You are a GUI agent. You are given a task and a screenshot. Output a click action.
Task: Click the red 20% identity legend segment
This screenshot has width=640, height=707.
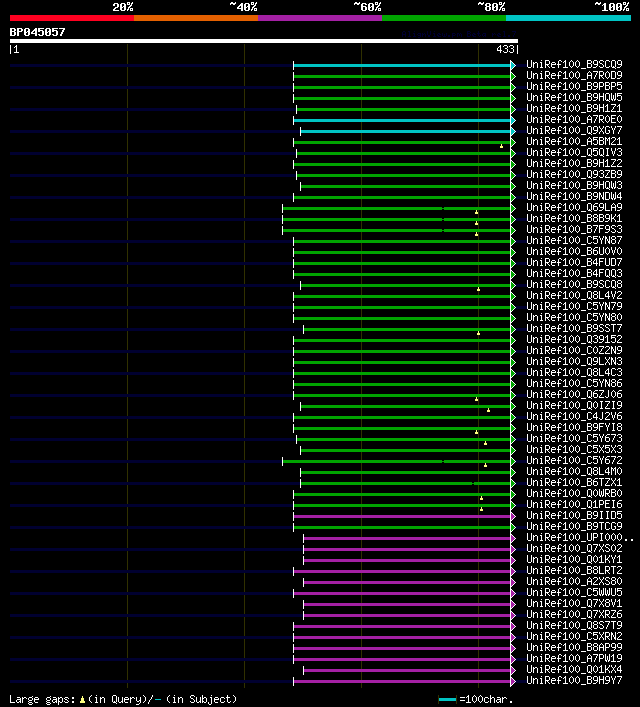tap(72, 18)
